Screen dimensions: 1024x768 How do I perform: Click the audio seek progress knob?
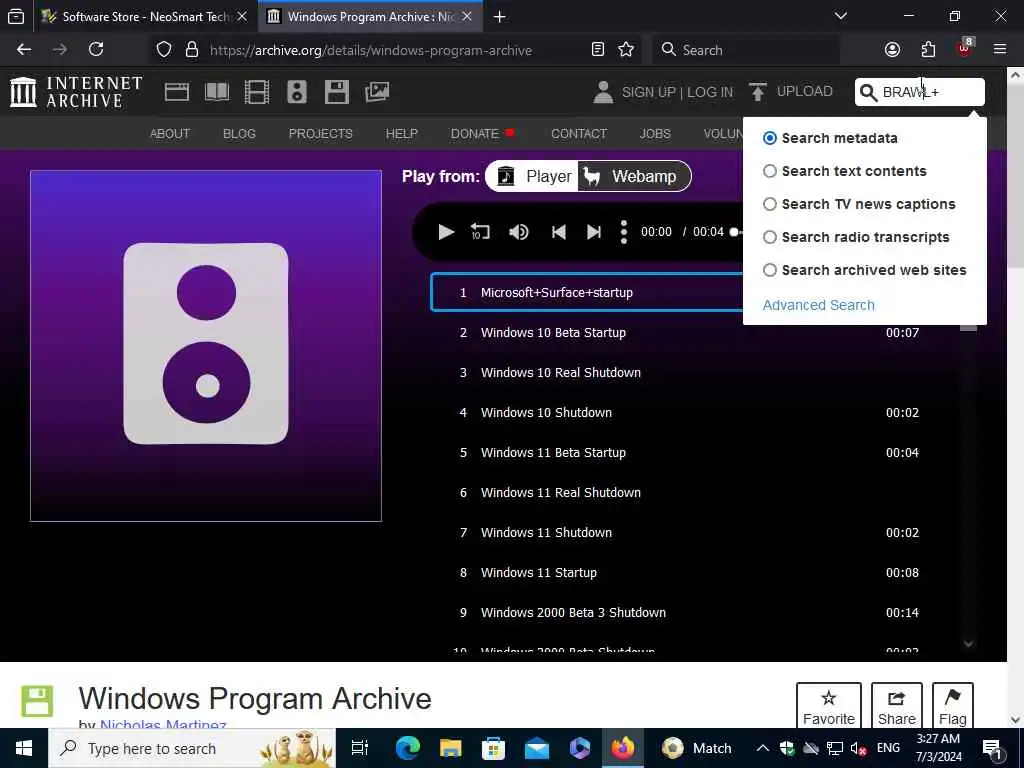(734, 232)
